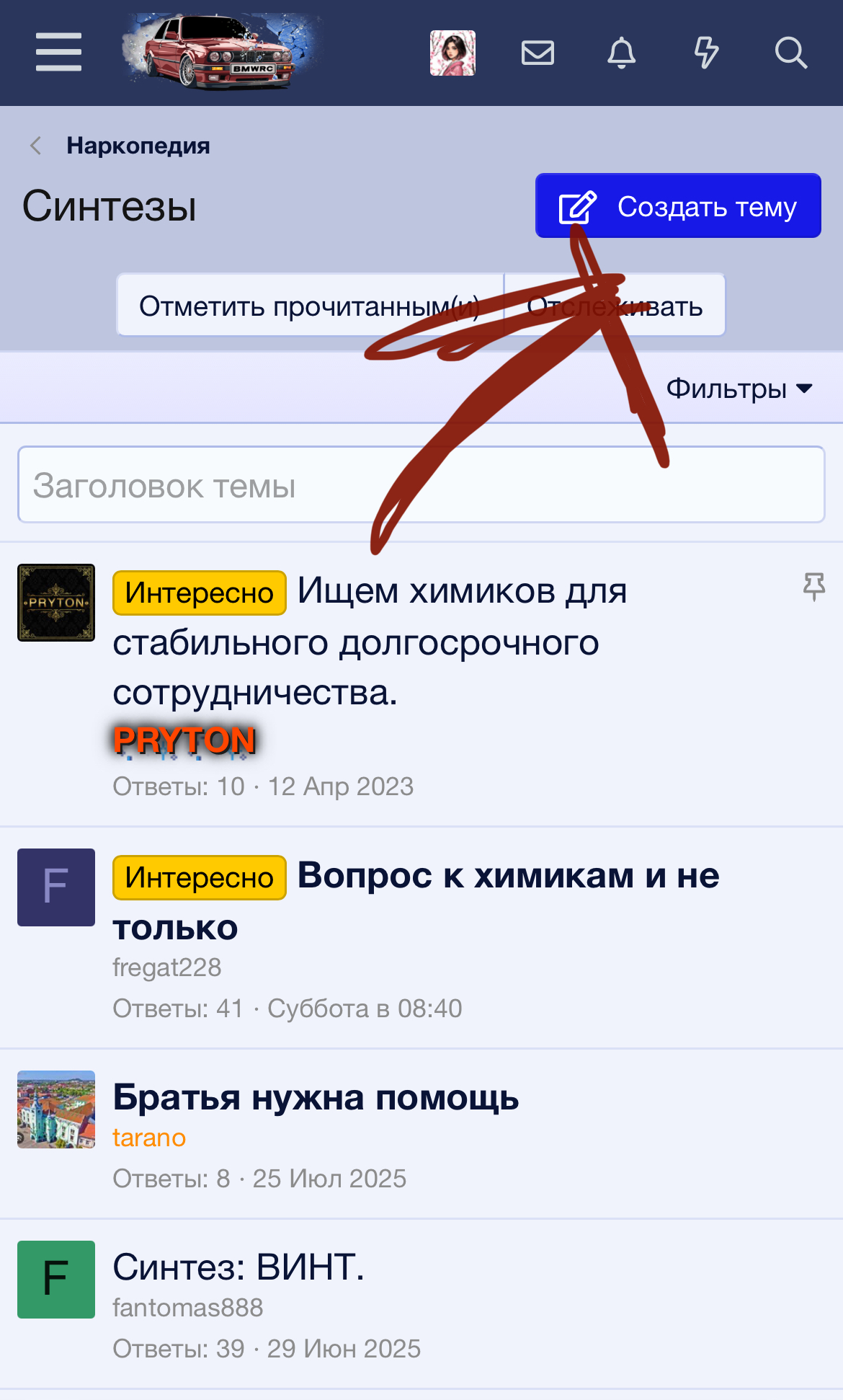Toggle the Отслеживать watch button
This screenshot has height=1400, width=843.
point(615,306)
